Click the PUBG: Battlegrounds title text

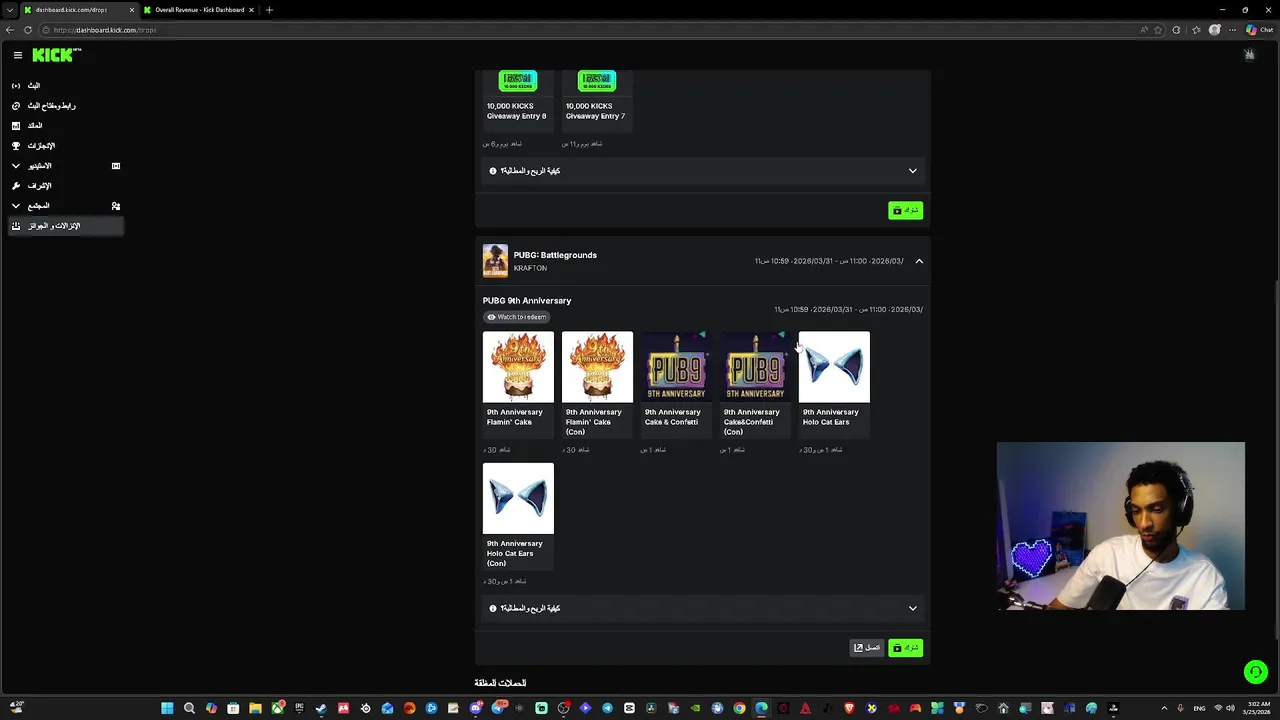click(555, 255)
